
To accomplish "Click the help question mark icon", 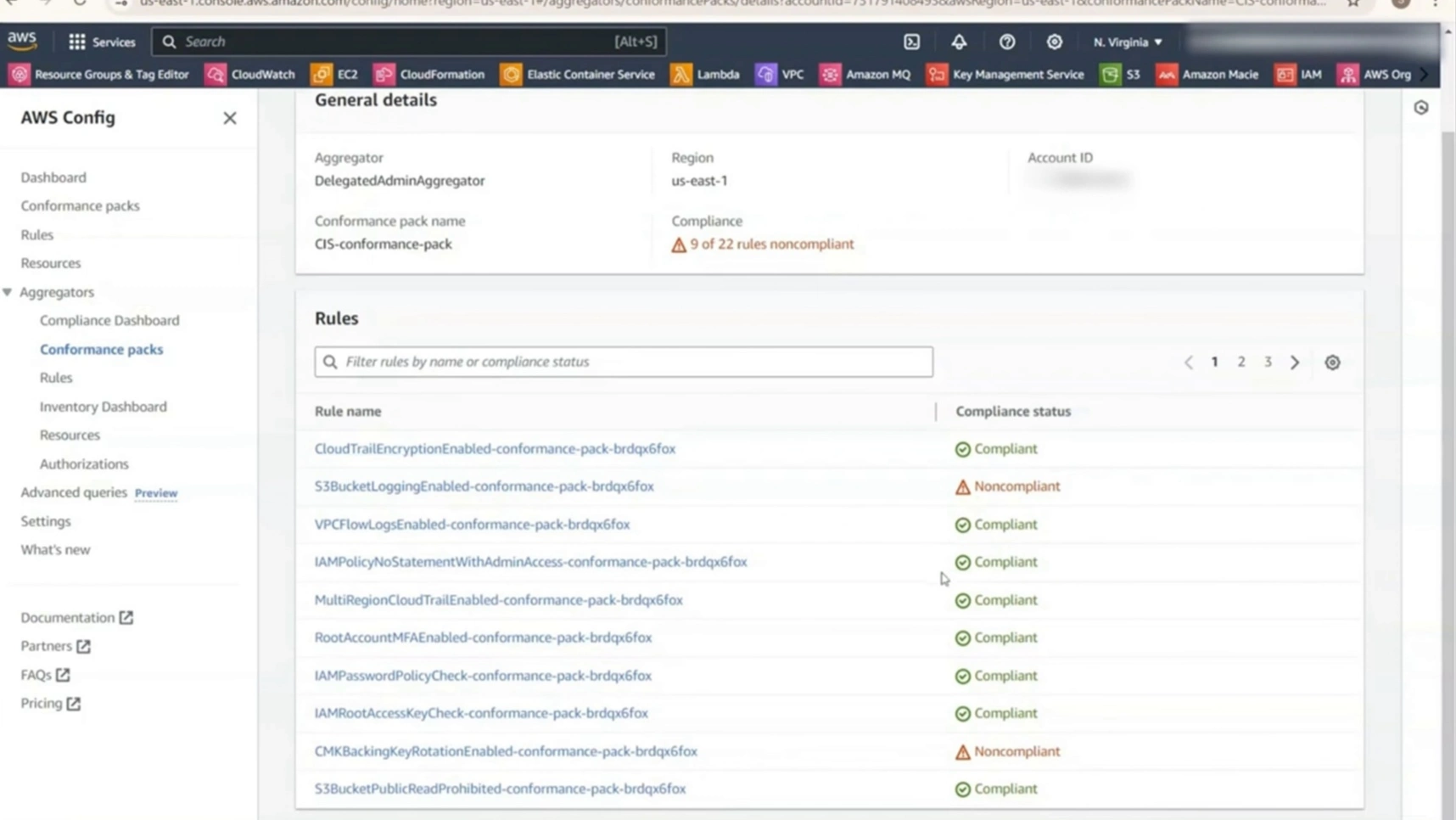I will pyautogui.click(x=1006, y=42).
